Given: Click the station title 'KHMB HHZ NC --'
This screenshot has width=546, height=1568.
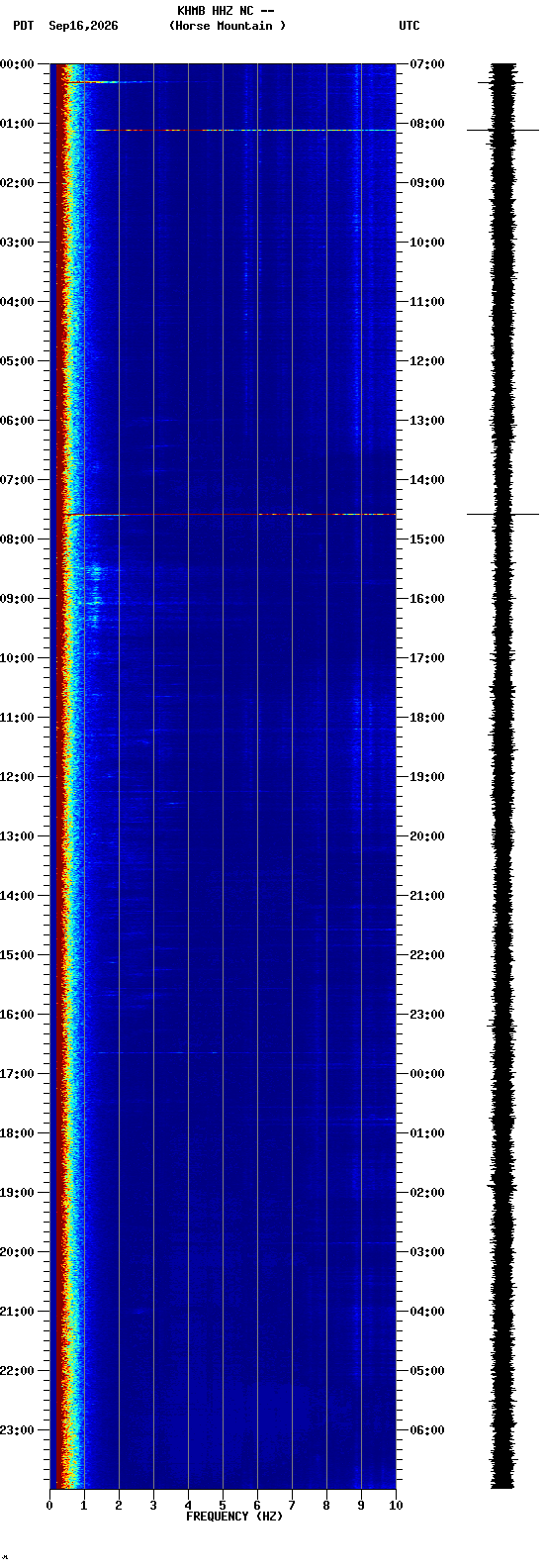Looking at the screenshot, I should point(226,11).
